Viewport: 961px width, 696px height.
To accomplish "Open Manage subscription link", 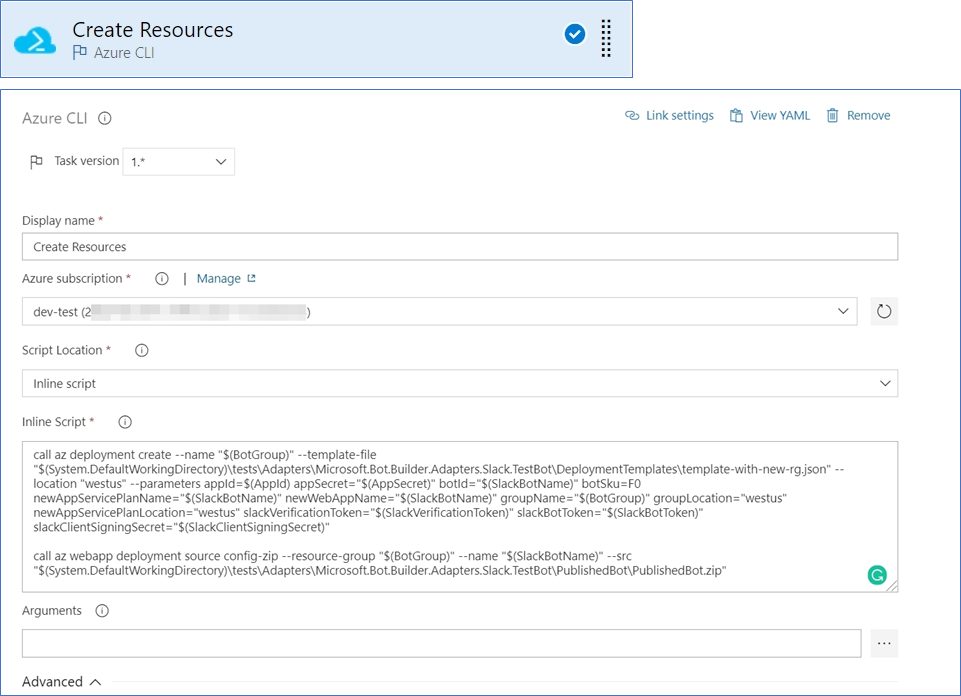I will pos(218,279).
